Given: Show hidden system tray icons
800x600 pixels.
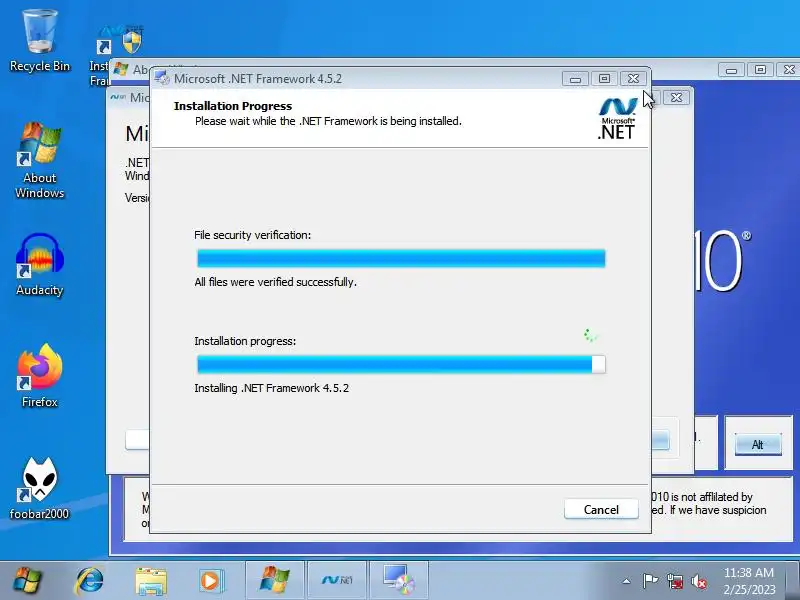Looking at the screenshot, I should [627, 581].
